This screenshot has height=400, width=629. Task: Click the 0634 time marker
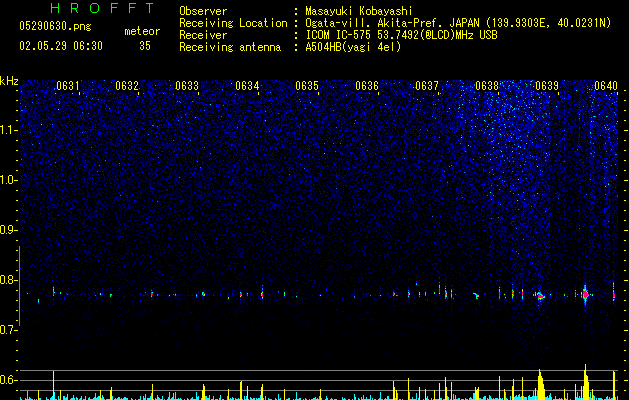(x=247, y=86)
